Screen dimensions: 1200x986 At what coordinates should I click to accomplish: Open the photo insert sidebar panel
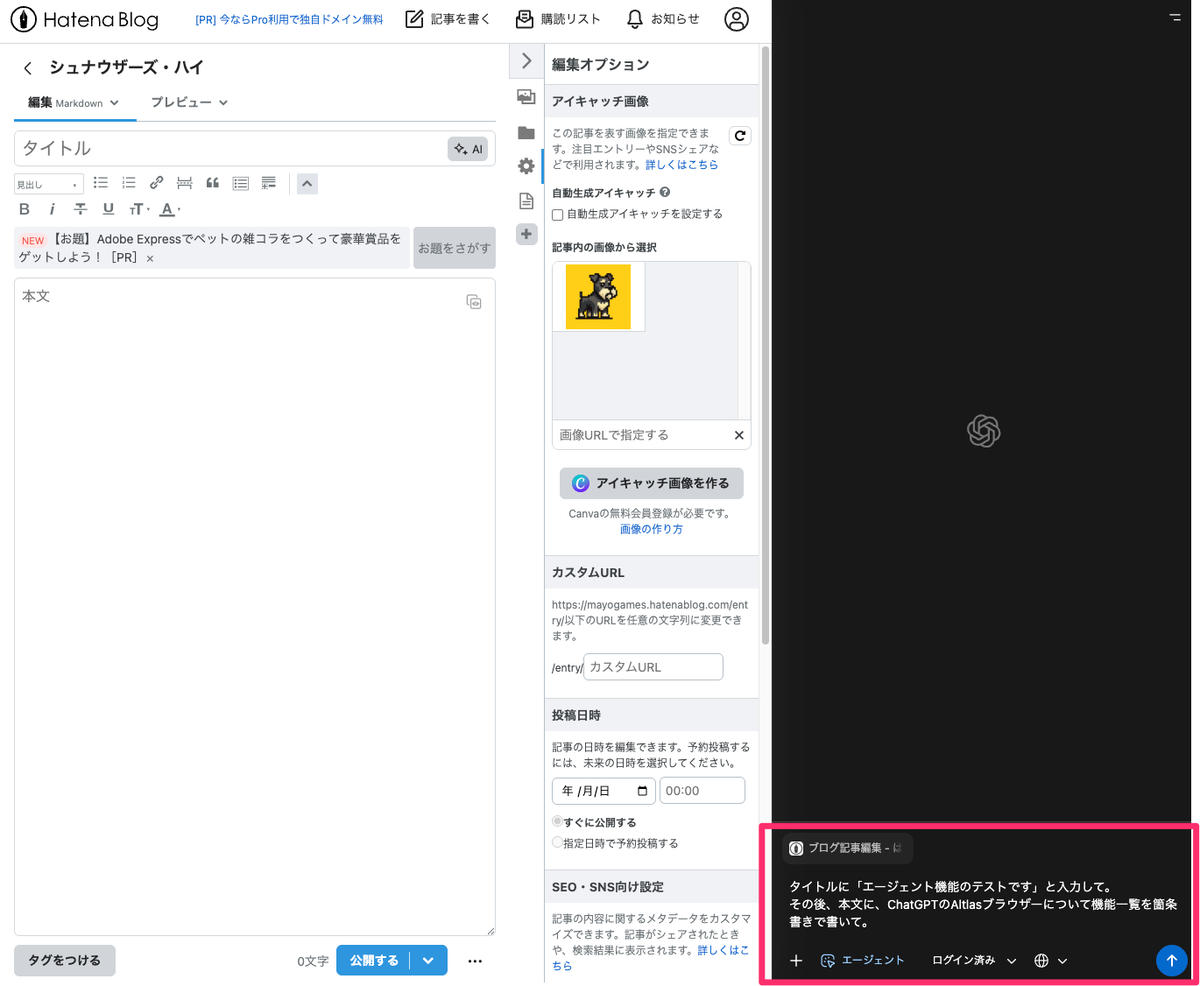click(x=526, y=97)
